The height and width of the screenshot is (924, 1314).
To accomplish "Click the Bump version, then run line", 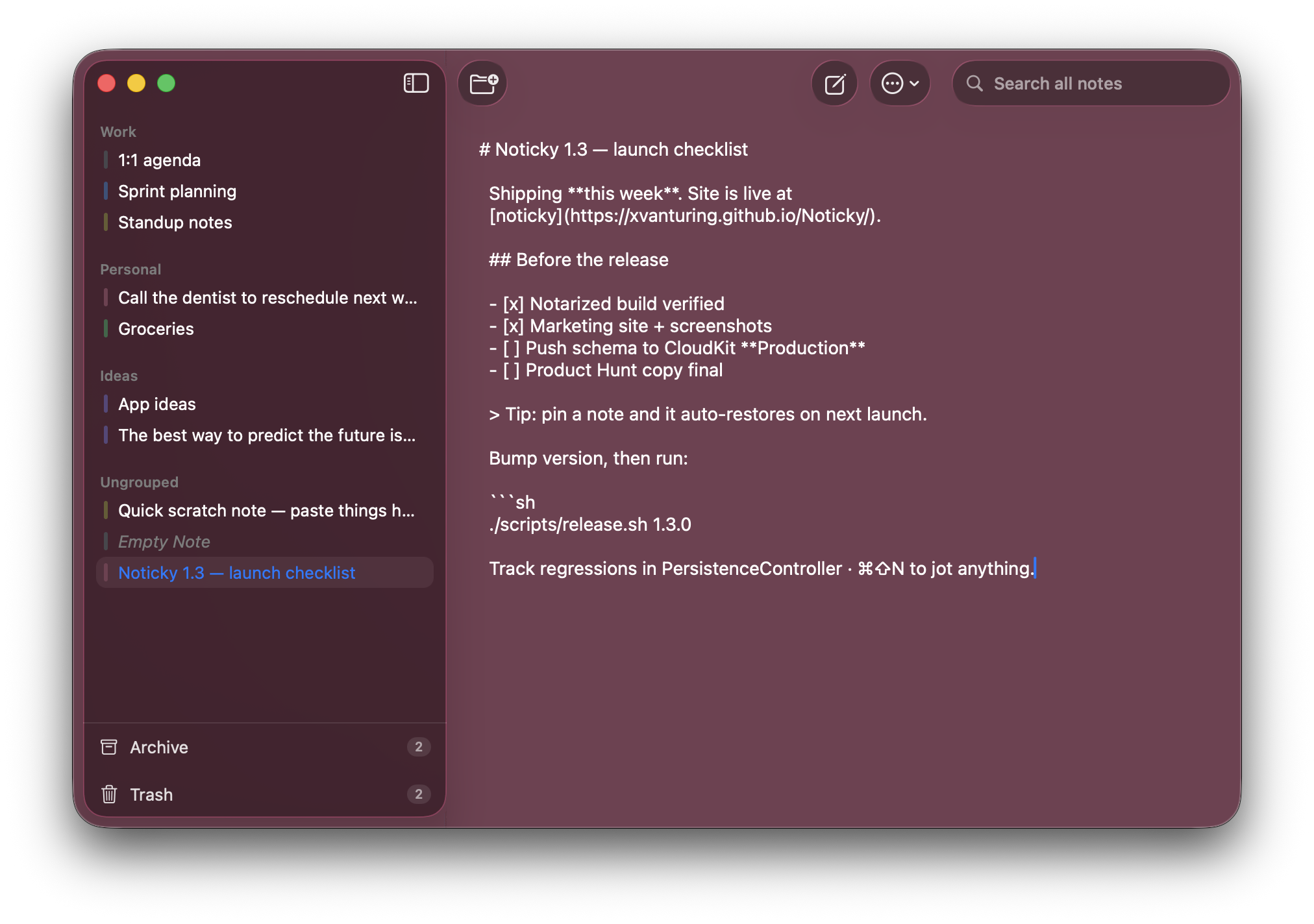I will (x=588, y=458).
